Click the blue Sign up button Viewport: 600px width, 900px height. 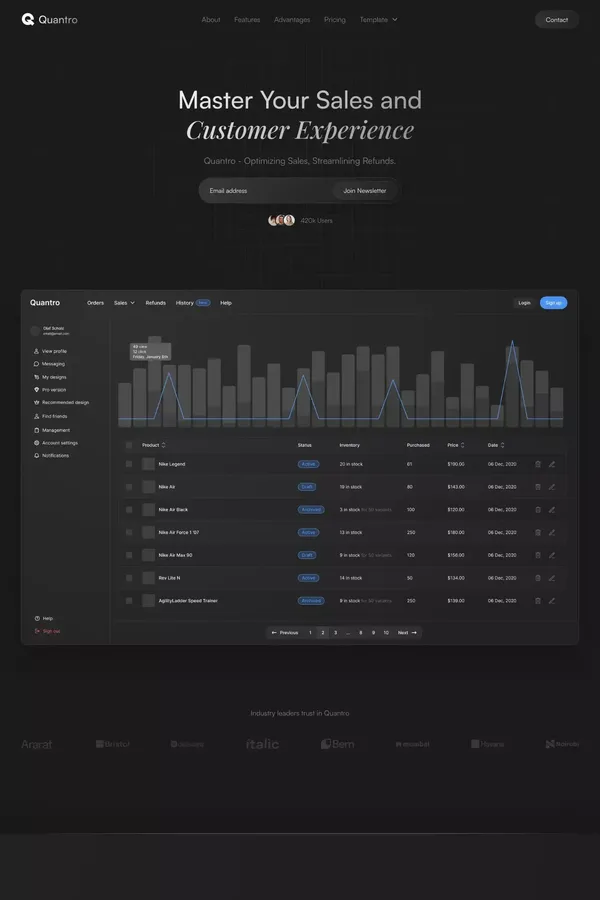click(x=553, y=302)
